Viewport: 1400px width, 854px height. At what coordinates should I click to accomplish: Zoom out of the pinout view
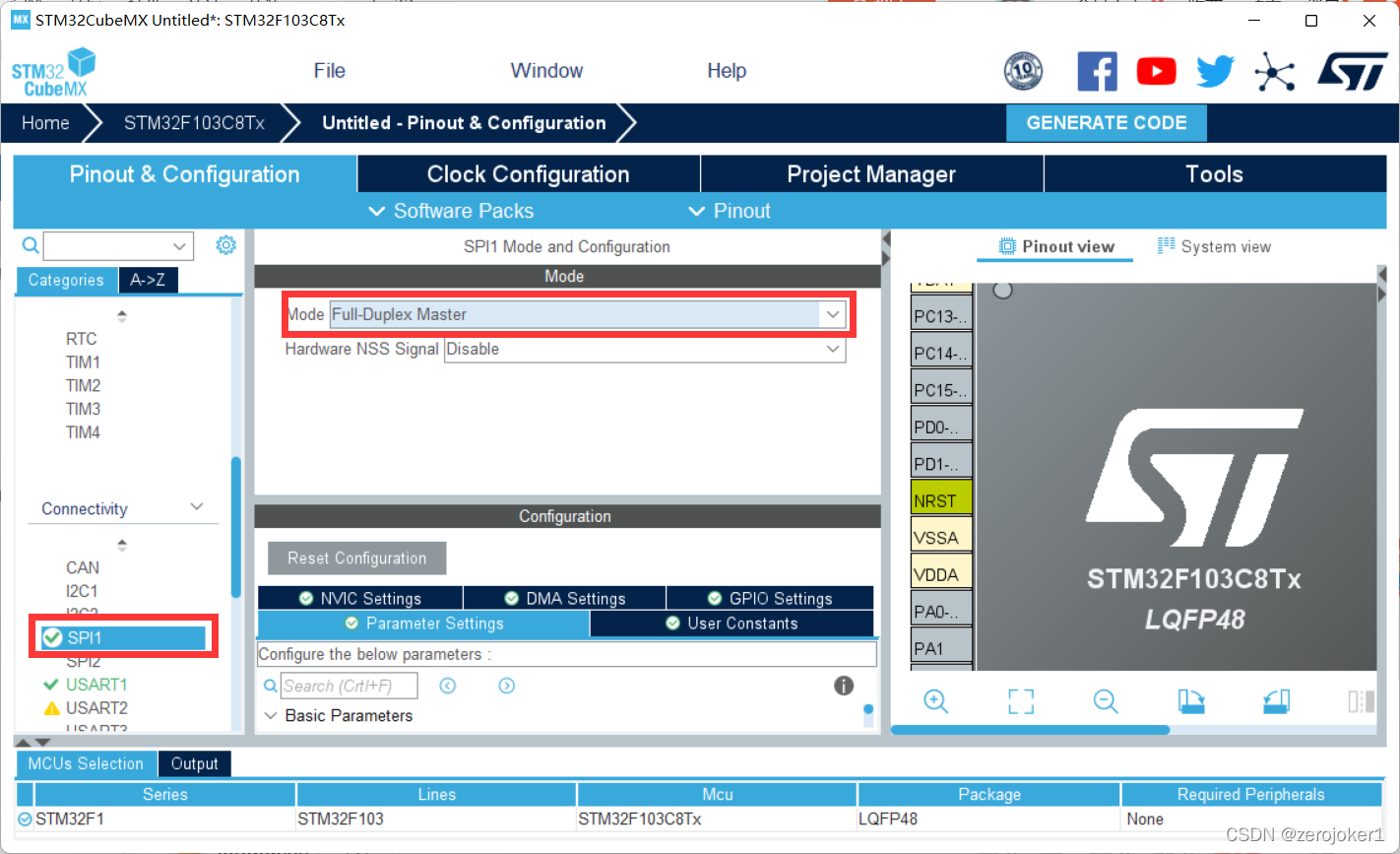point(1106,701)
